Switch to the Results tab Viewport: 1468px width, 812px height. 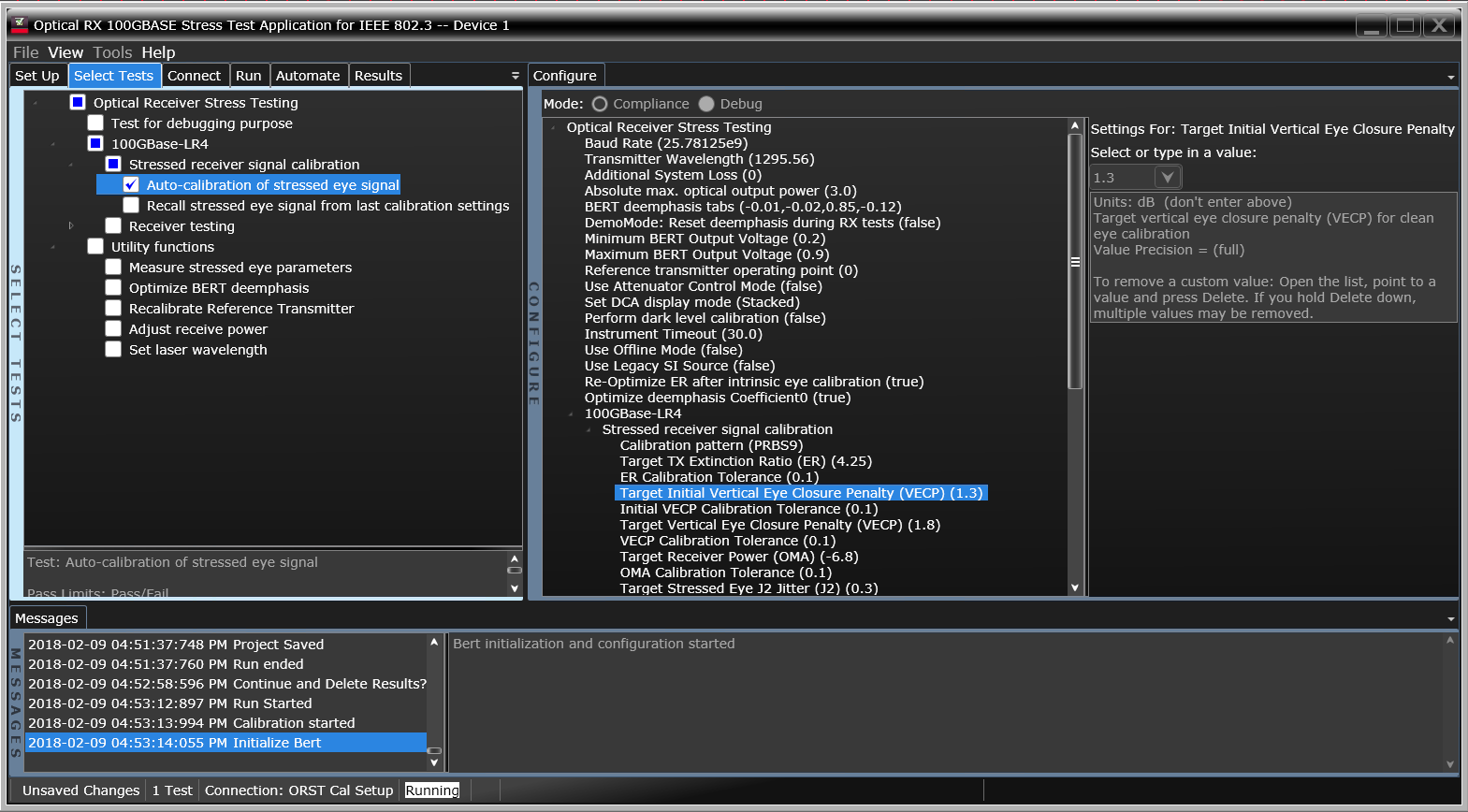click(378, 76)
